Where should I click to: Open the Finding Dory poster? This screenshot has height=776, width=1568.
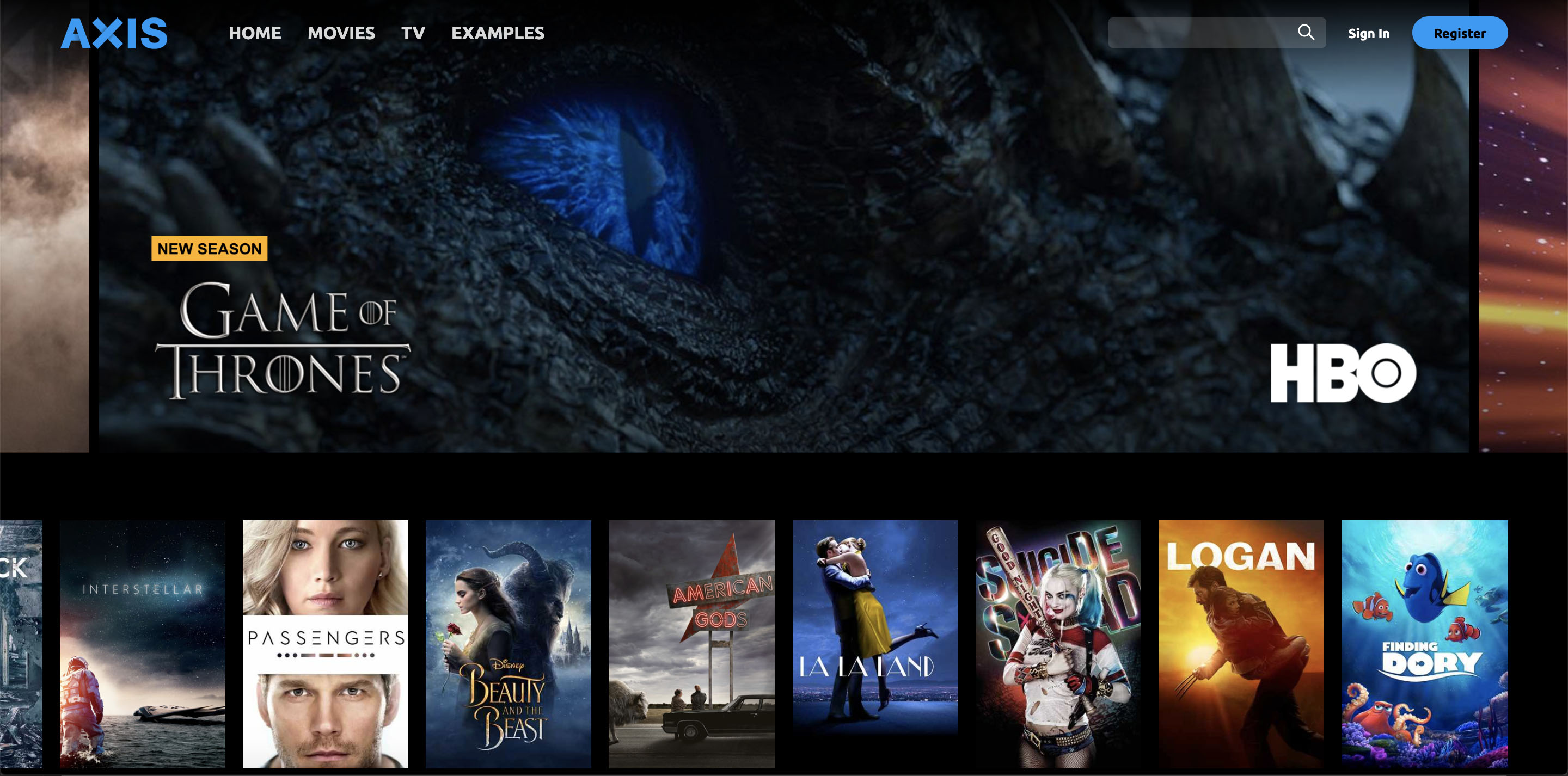1424,644
